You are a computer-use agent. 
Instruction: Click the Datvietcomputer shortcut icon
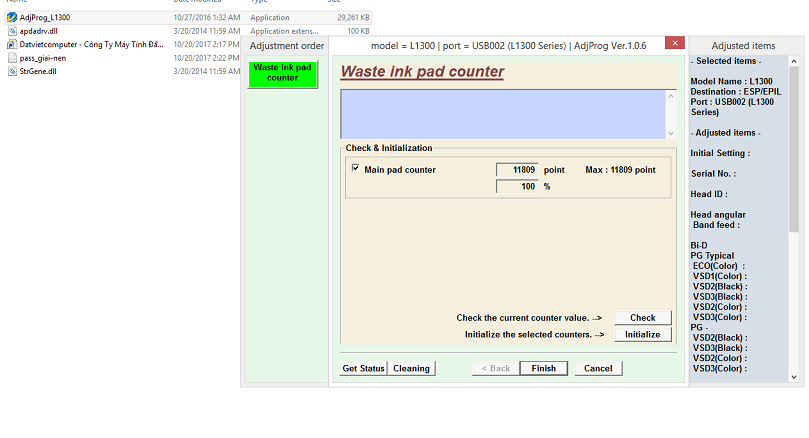click(12, 44)
